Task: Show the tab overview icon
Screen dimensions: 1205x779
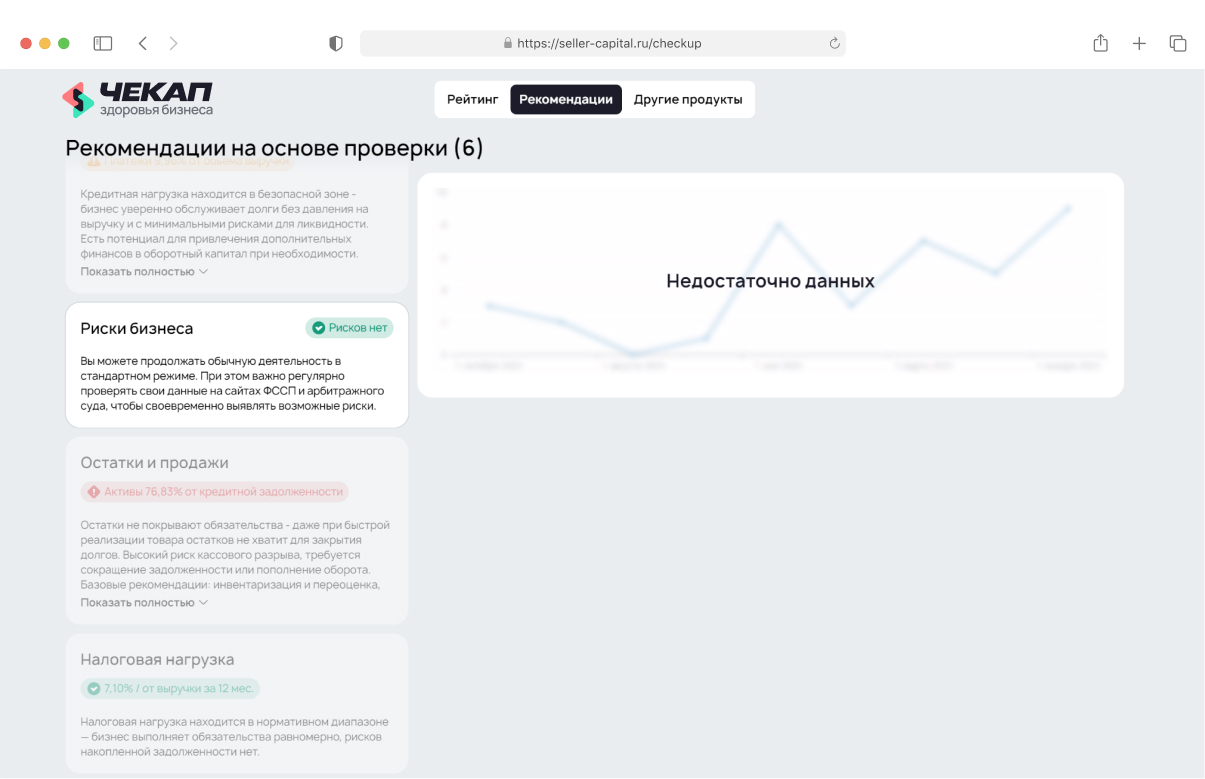Action: (x=1178, y=43)
